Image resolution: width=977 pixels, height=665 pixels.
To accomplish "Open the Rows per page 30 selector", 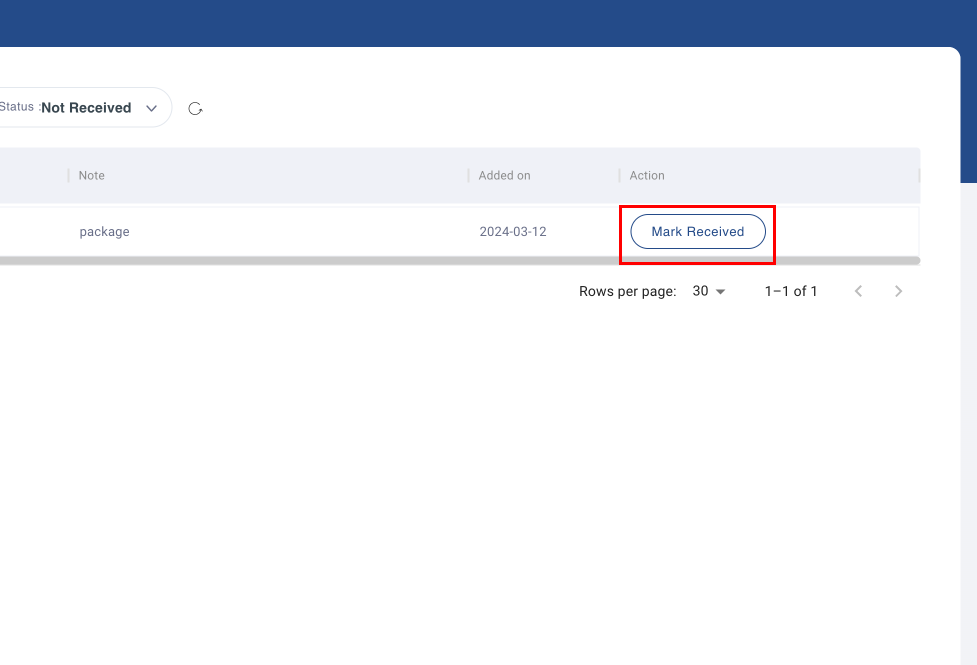I will (x=708, y=291).
